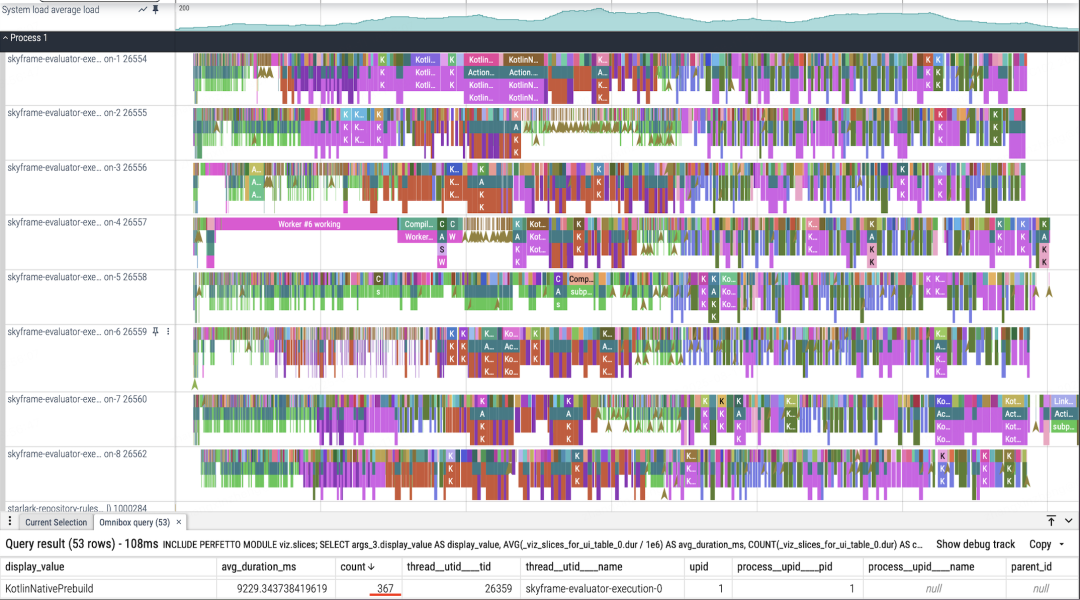This screenshot has width=1080, height=600.
Task: Sort by the count column header
Action: (x=357, y=567)
